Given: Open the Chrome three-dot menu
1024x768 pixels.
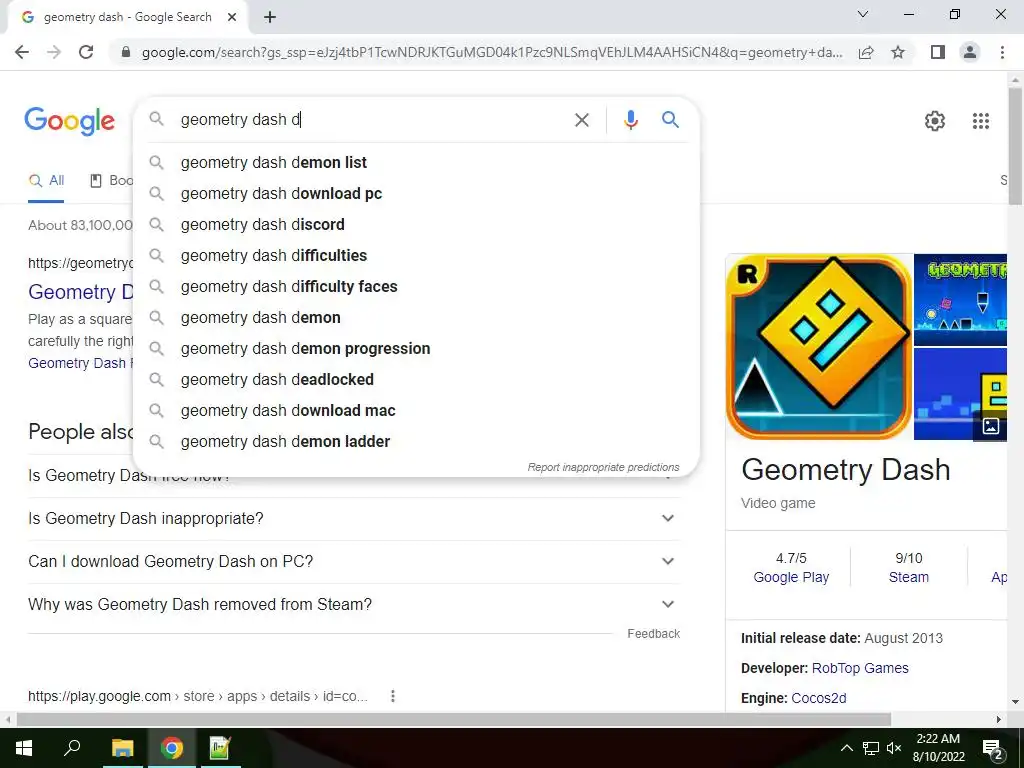Looking at the screenshot, I should pos(1002,52).
